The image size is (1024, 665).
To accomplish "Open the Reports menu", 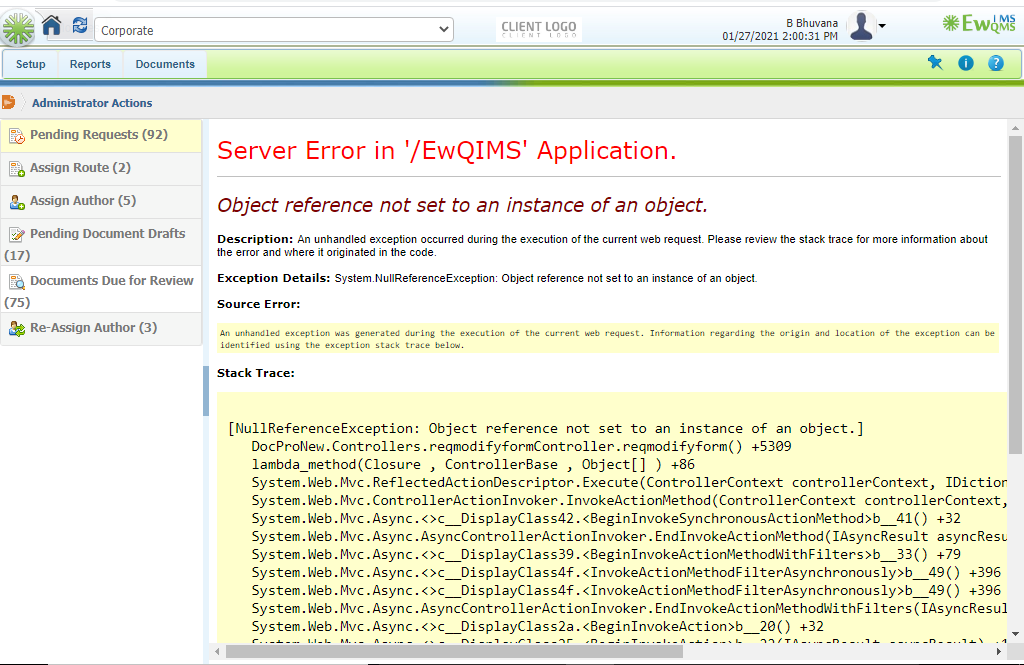I will (90, 64).
